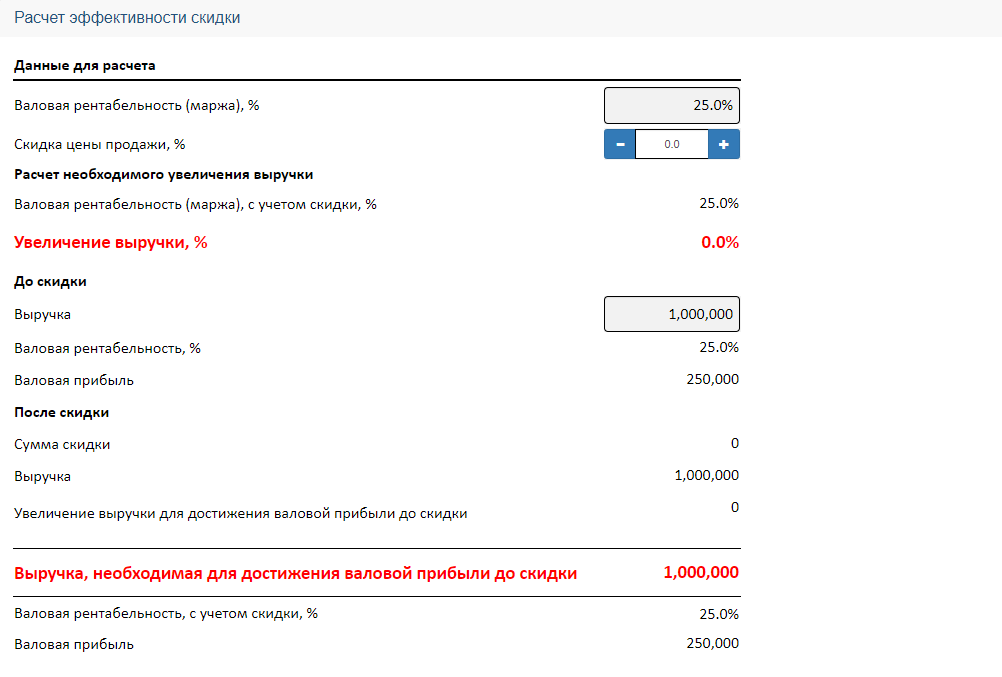The width and height of the screenshot is (1002, 677).
Task: Click the 'До скидки' section heading
Action: point(50,281)
